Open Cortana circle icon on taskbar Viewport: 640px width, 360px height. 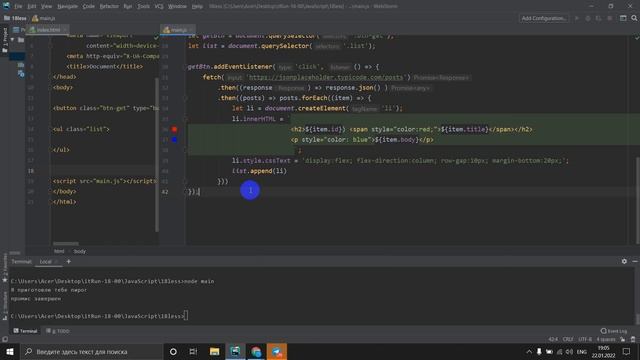point(173,352)
